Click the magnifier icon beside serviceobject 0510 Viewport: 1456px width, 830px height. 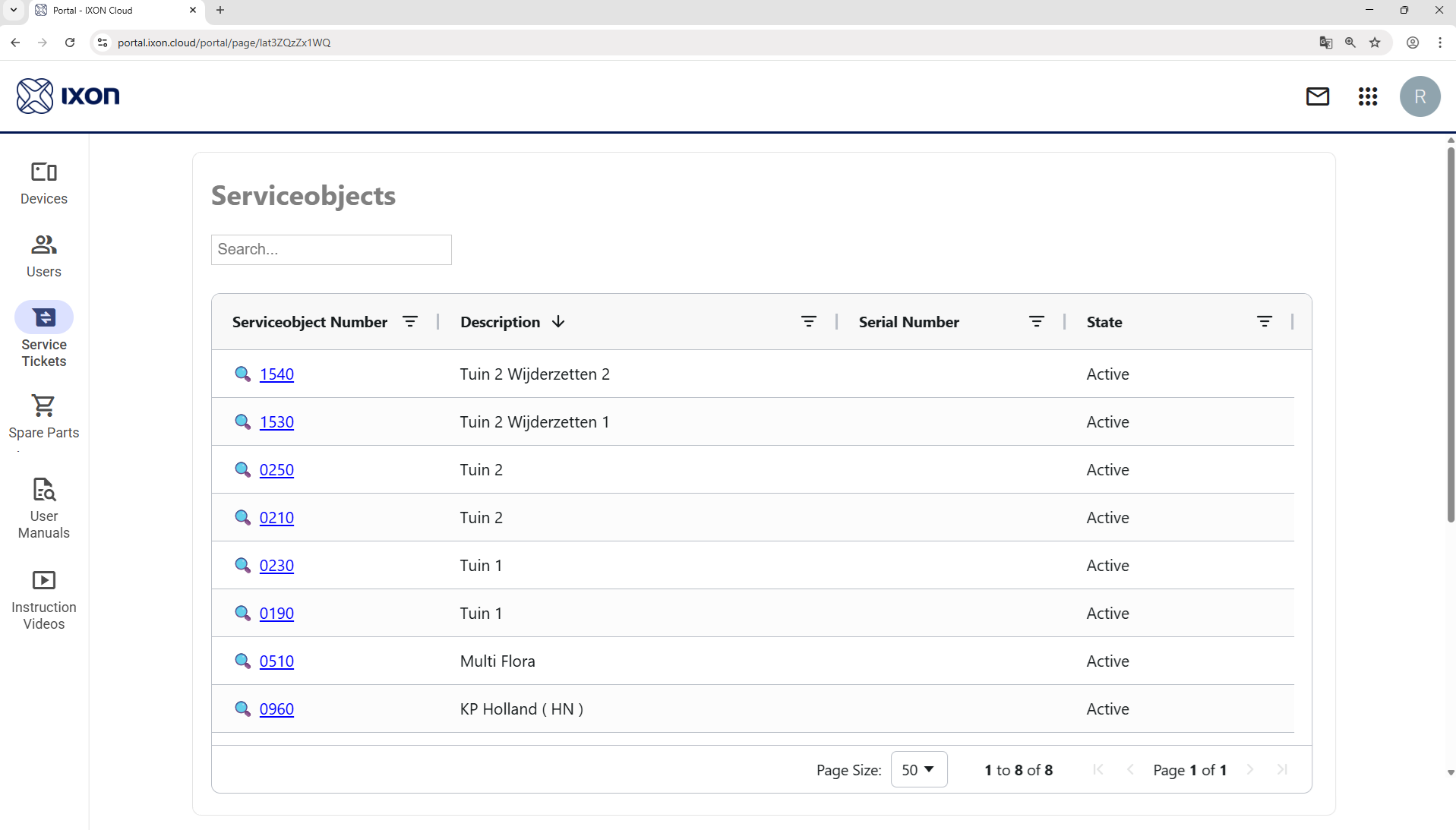pyautogui.click(x=242, y=661)
